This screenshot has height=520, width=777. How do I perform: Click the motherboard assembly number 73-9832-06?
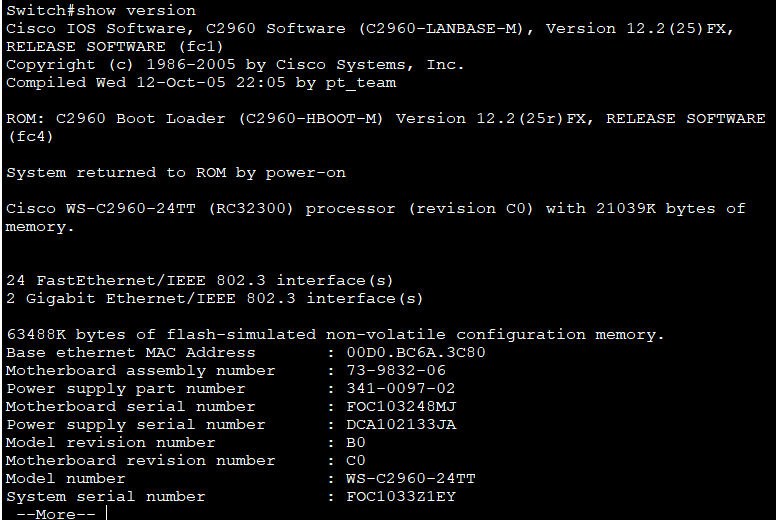(396, 370)
